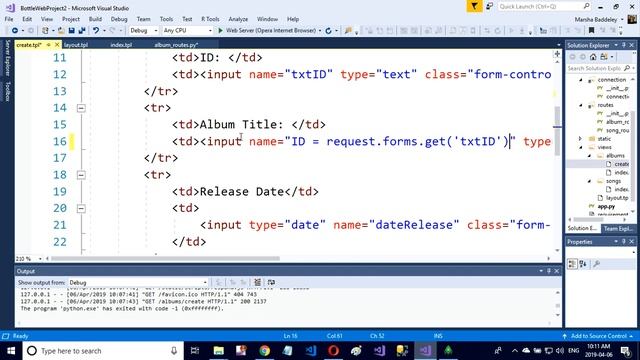Click the Save All toolbar icon
Viewport: 640px width, 360px height.
(x=82, y=31)
